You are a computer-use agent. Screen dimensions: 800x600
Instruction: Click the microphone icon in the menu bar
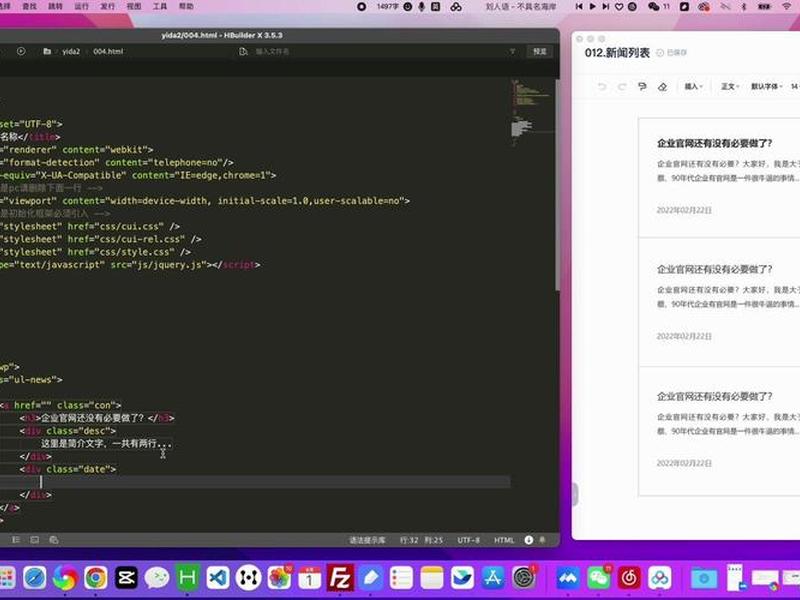coord(421,6)
